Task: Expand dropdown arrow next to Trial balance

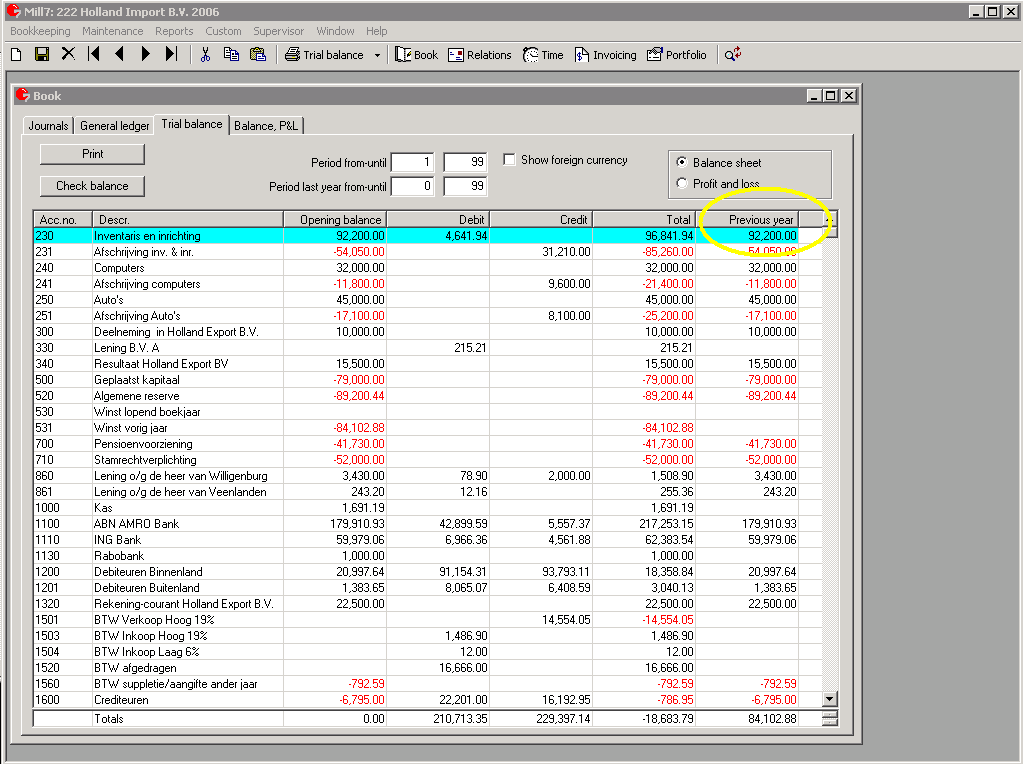Action: pos(377,55)
